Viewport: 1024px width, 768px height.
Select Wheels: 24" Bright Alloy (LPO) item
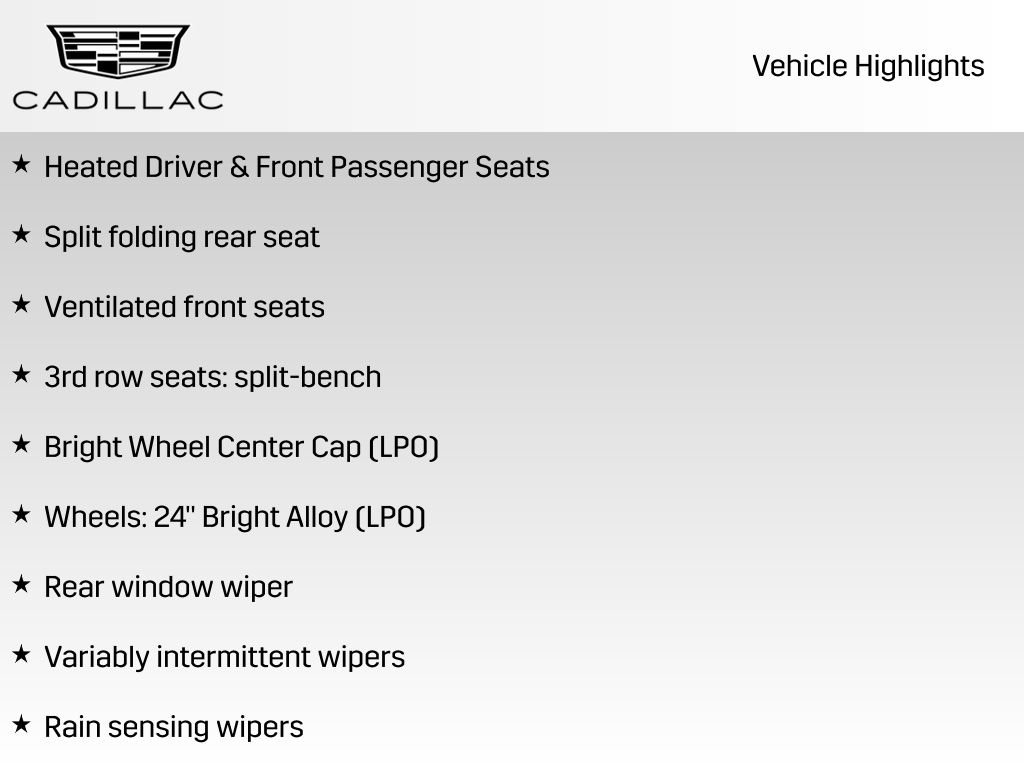[235, 517]
